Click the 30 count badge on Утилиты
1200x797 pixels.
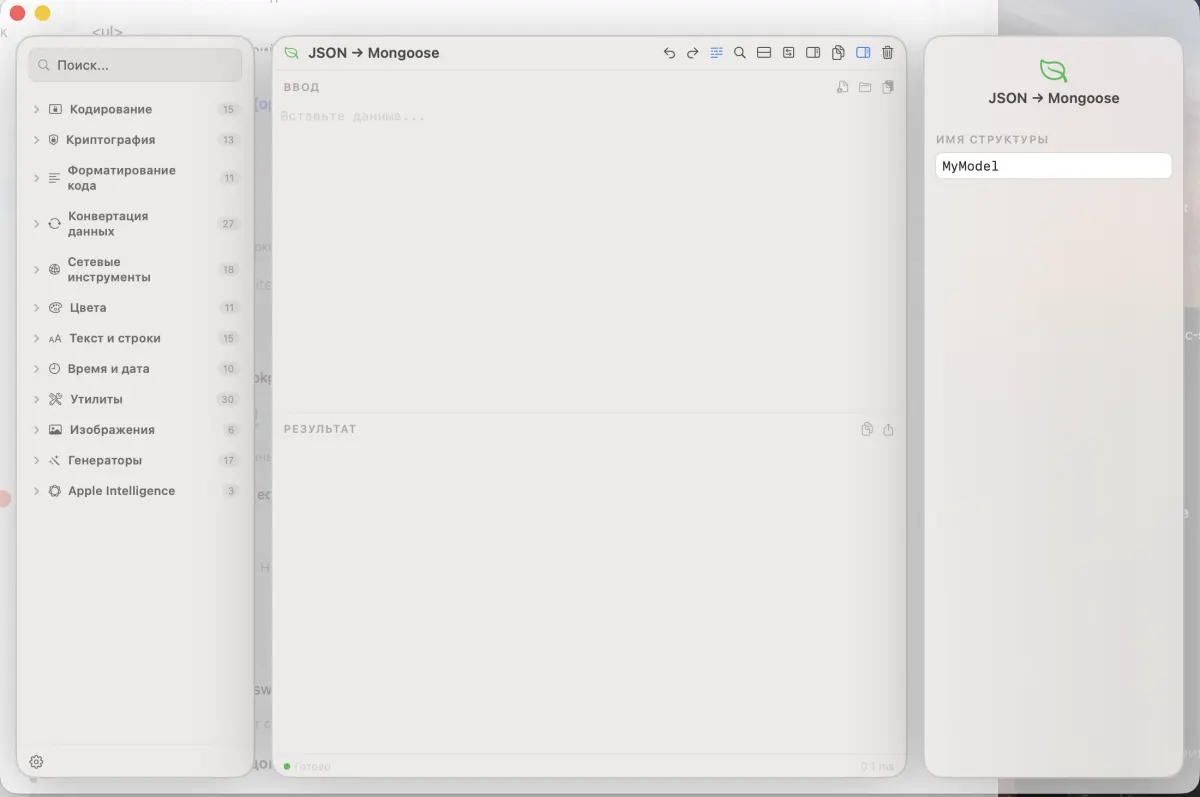(228, 399)
